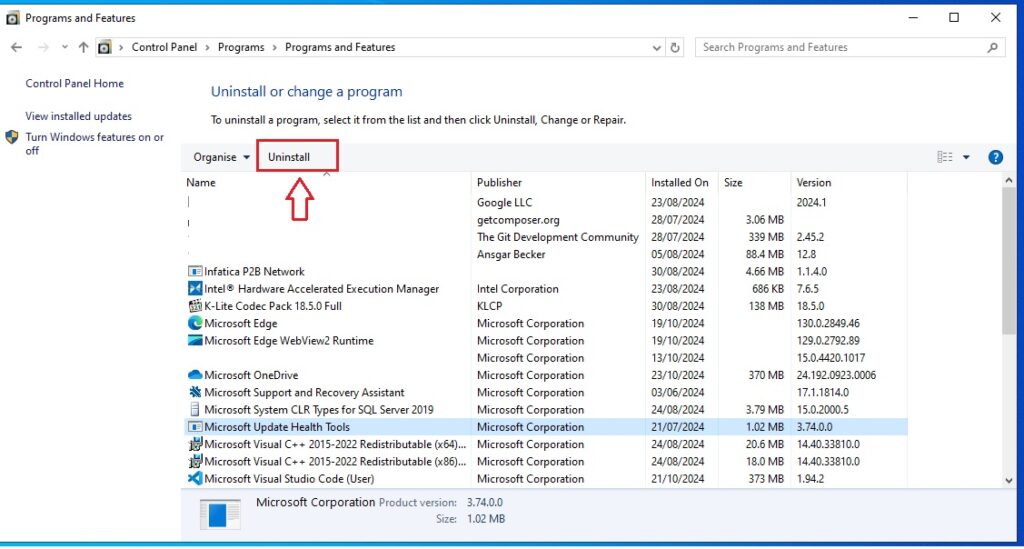Select Microsoft Edge icon
This screenshot has height=549, width=1024.
(x=195, y=323)
